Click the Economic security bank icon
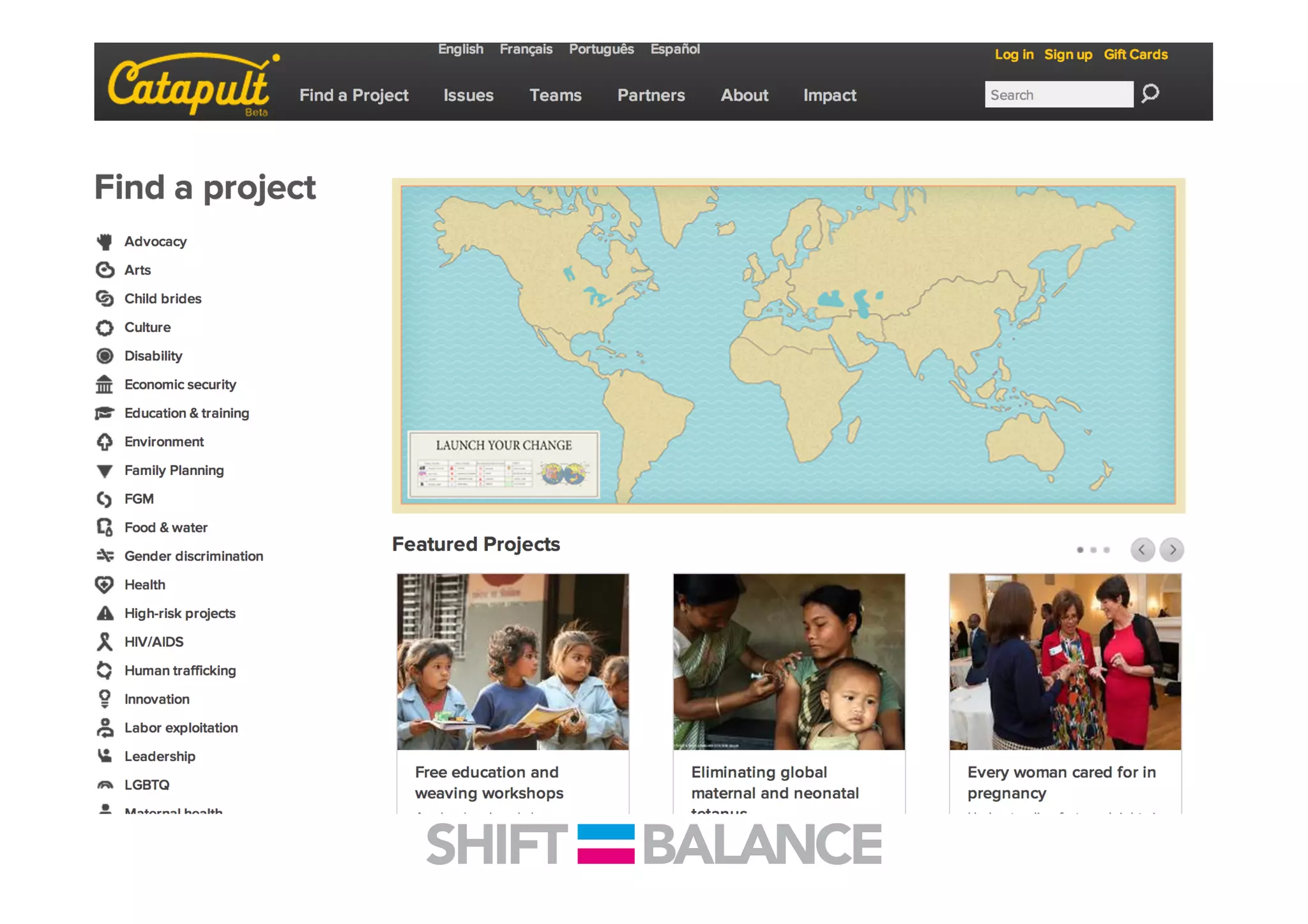1308x924 pixels. pos(105,384)
